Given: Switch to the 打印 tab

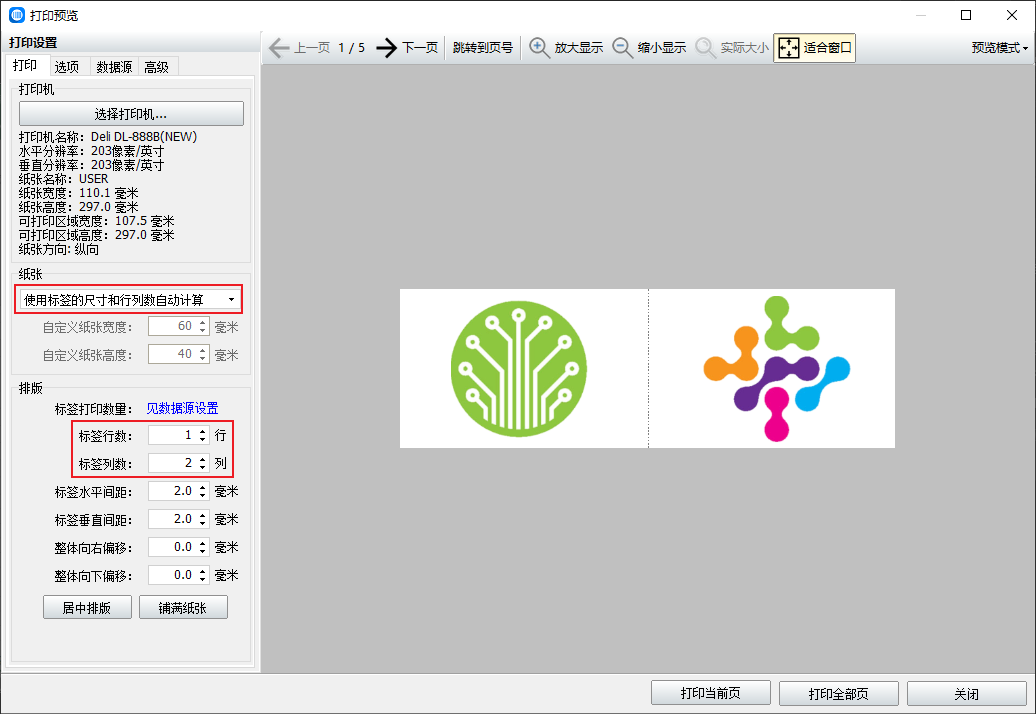Looking at the screenshot, I should (x=25, y=65).
